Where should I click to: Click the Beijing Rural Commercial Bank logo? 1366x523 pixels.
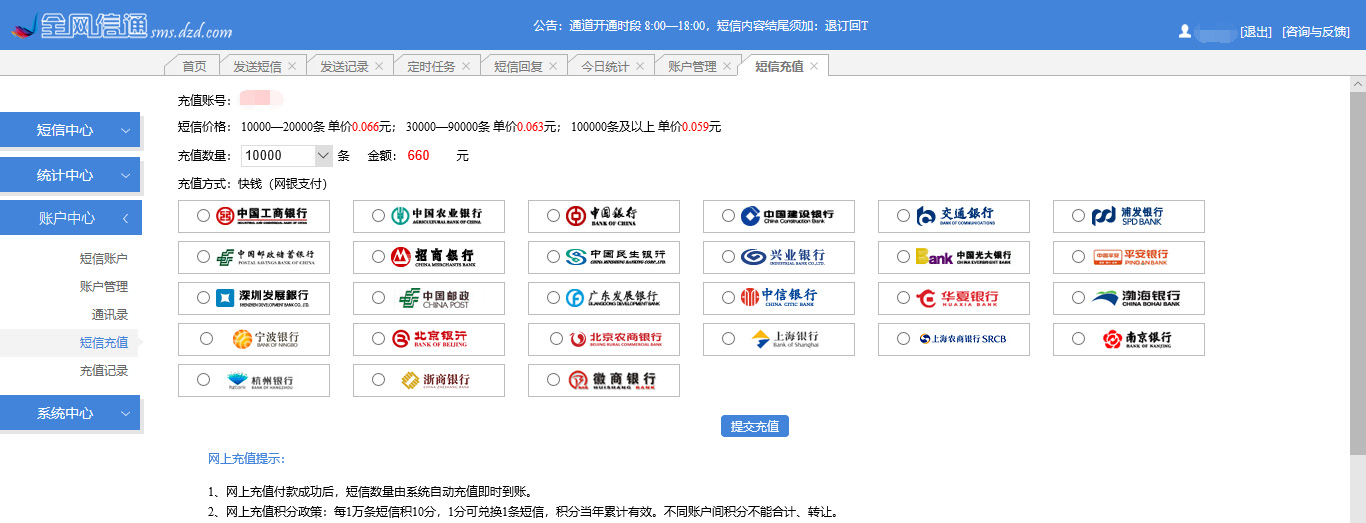point(616,339)
